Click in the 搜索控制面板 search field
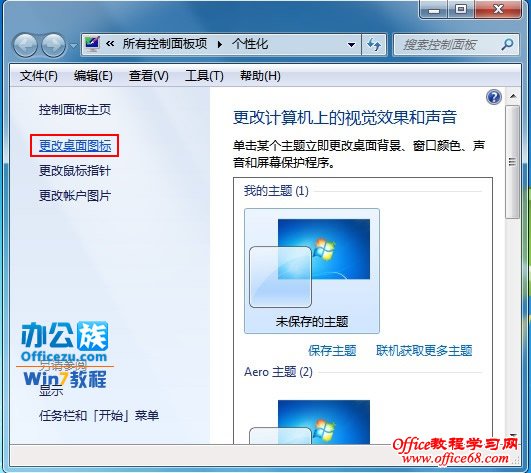The width and height of the screenshot is (531, 473). (447, 44)
